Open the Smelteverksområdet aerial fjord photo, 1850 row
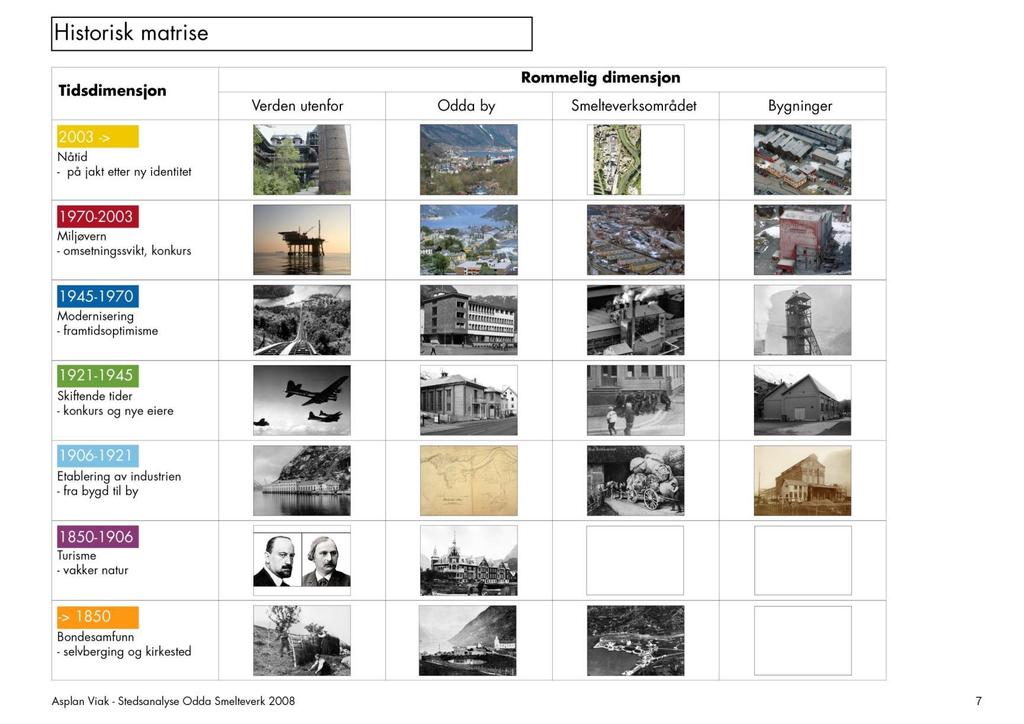 click(635, 640)
